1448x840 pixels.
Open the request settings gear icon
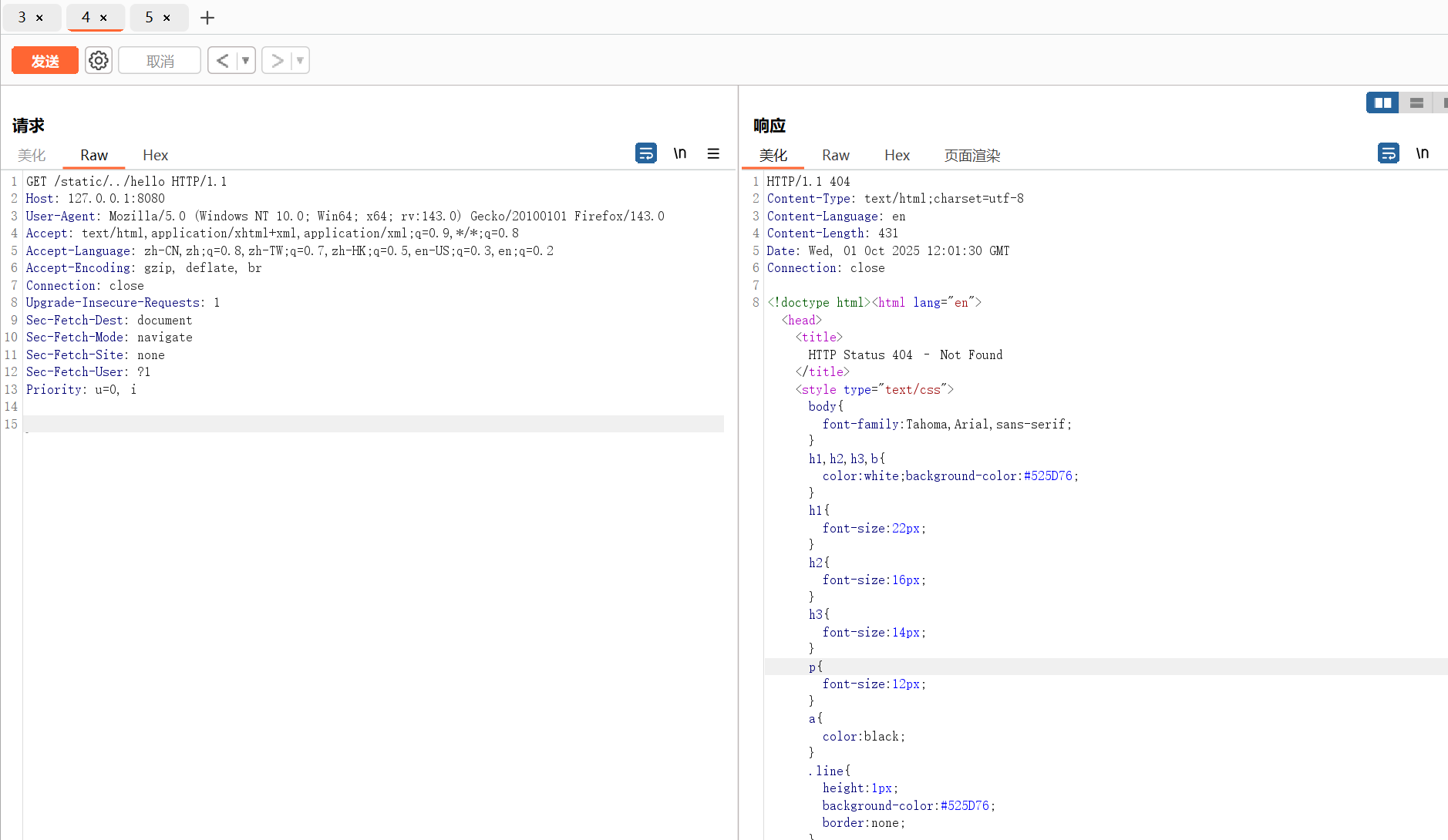coord(99,60)
